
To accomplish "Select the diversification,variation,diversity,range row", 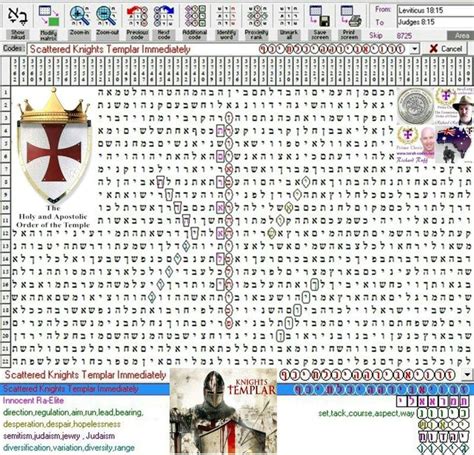I will coord(69,448).
